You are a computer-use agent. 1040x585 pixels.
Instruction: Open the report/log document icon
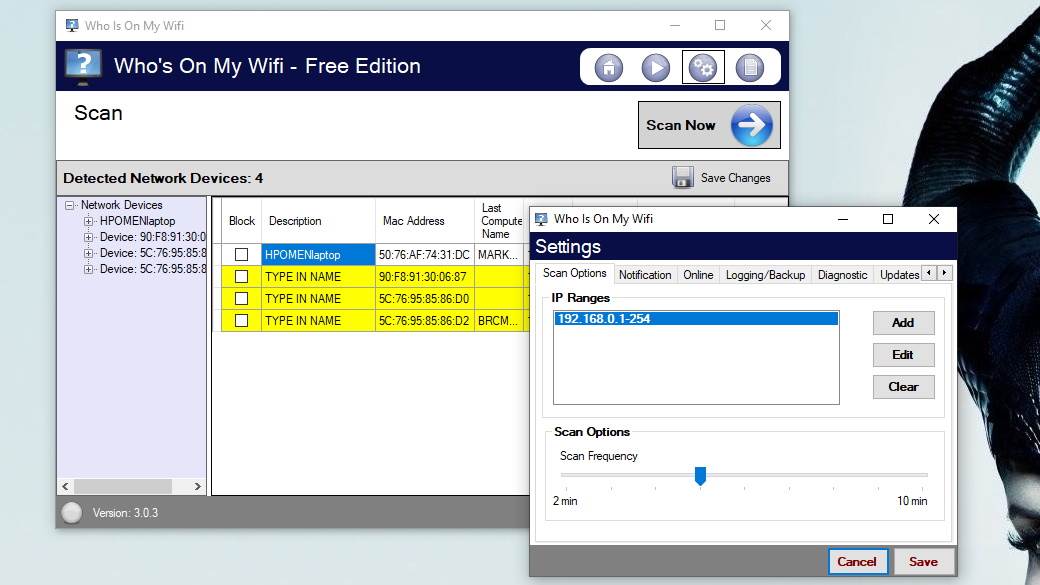[750, 66]
